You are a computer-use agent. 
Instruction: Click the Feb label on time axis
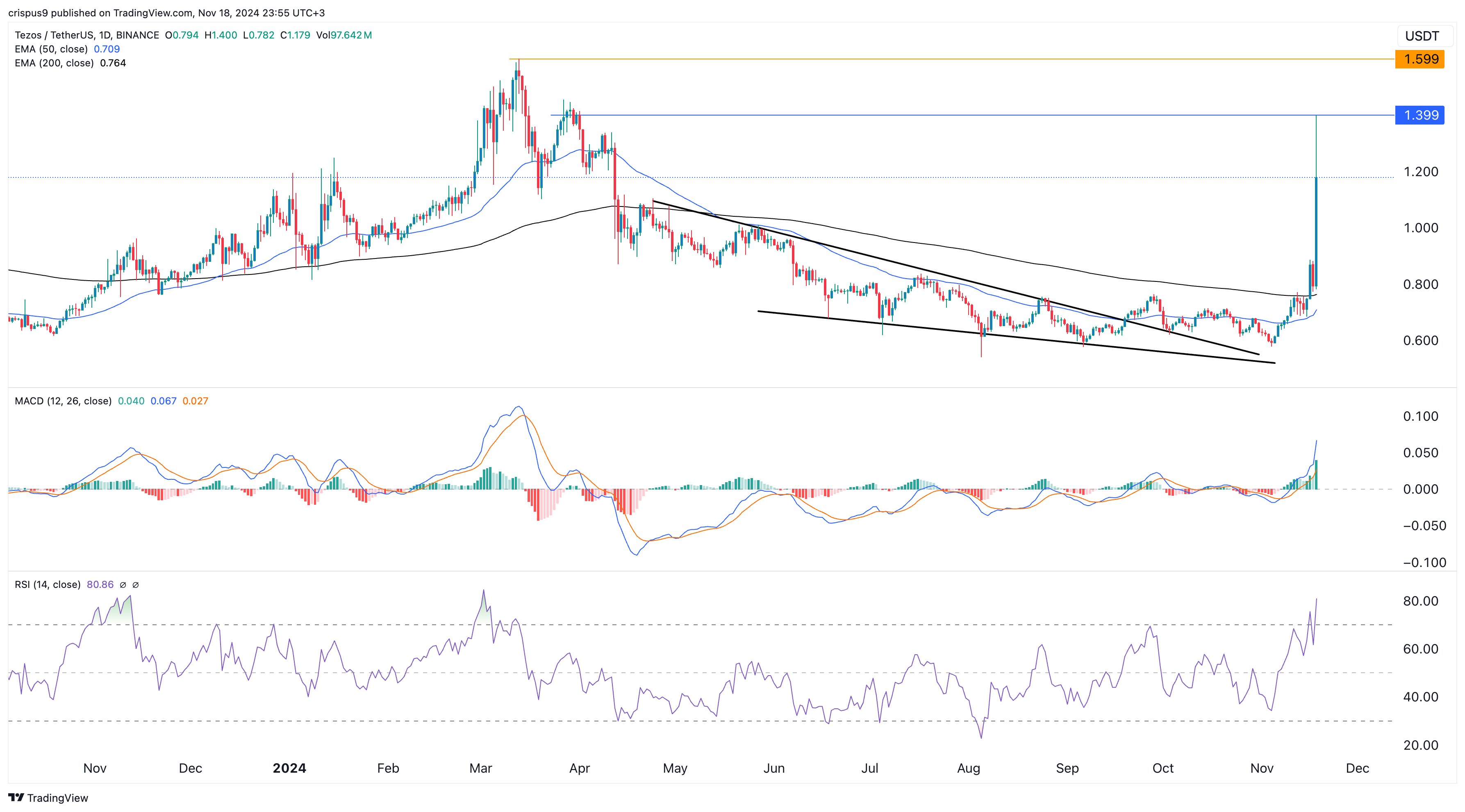coord(389,768)
